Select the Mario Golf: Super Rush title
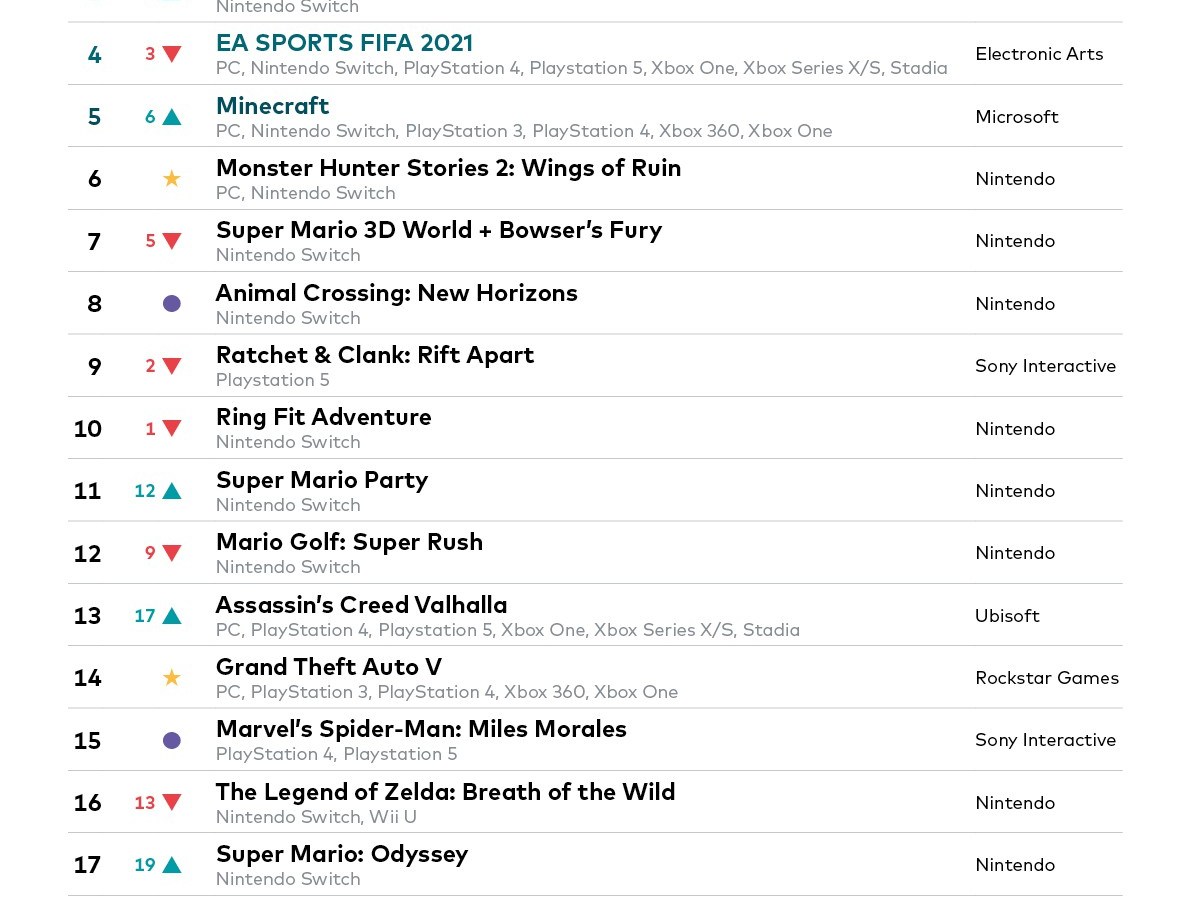Image resolution: width=1191 pixels, height=900 pixels. tap(349, 542)
